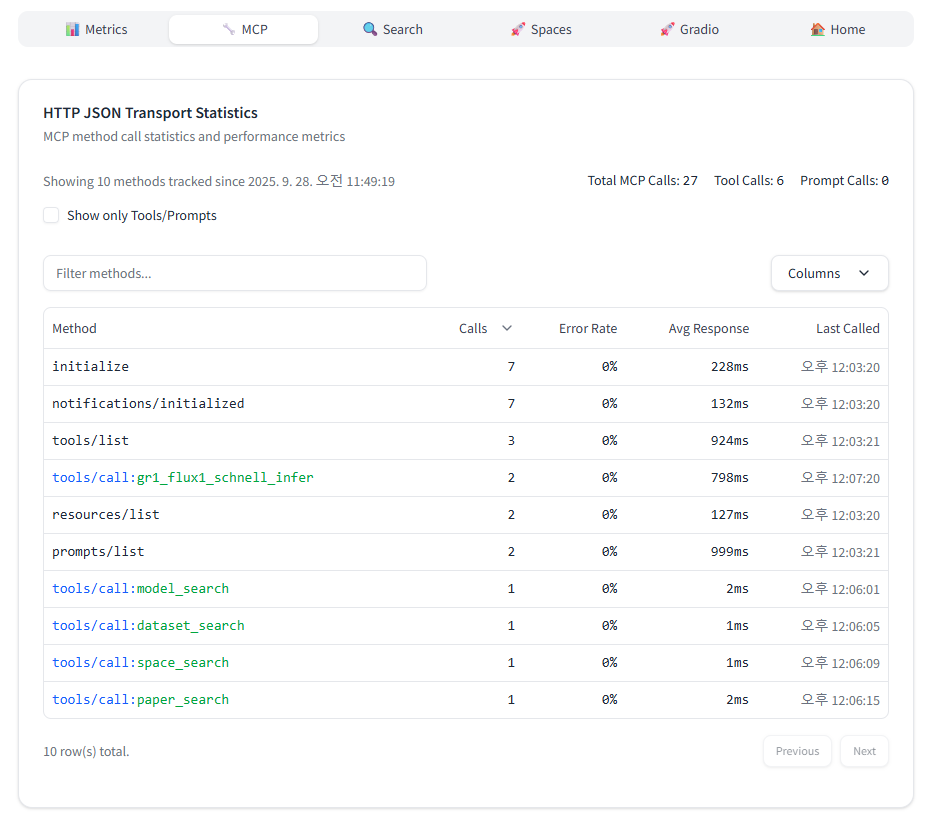Focus the Filter methods input field
This screenshot has width=937, height=828.
point(235,274)
